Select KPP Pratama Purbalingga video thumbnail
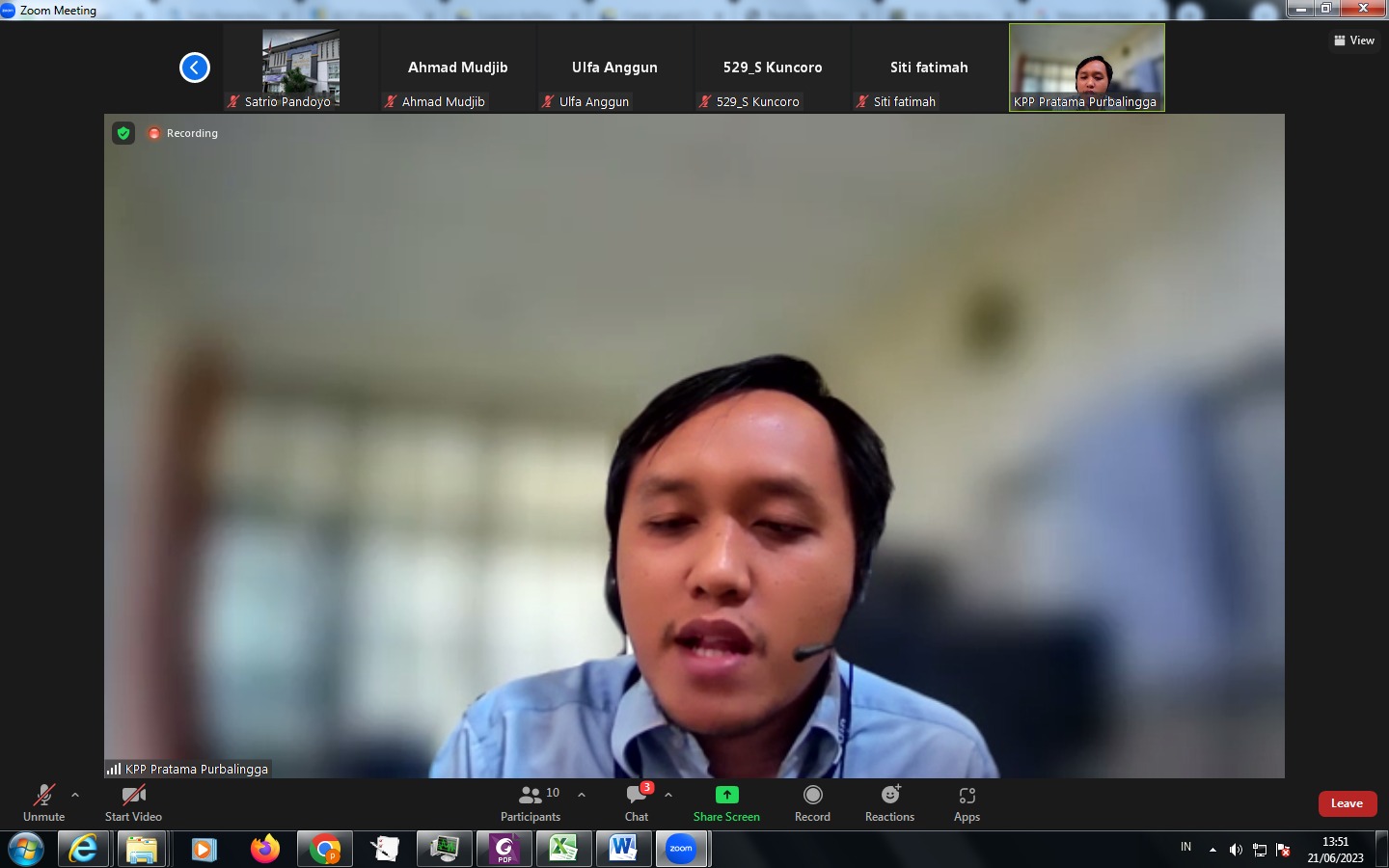This screenshot has height=868, width=1389. pyautogui.click(x=1086, y=68)
